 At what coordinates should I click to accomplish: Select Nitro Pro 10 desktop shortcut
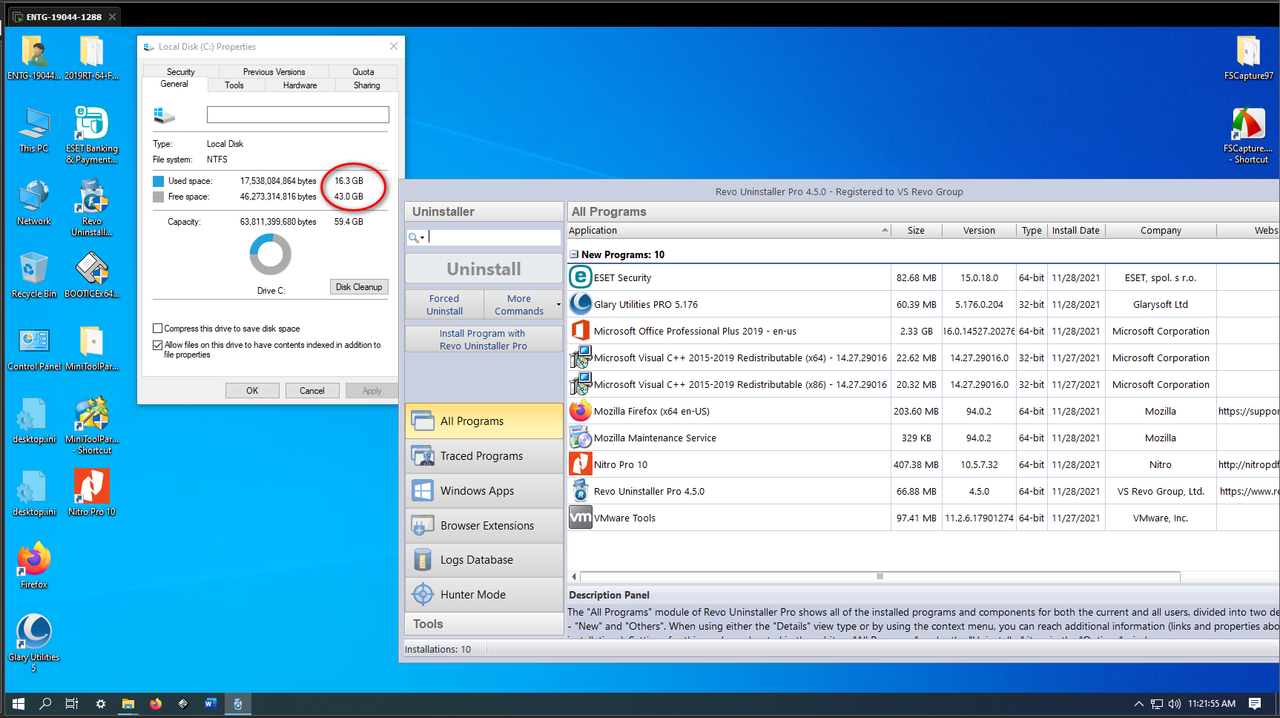[x=92, y=493]
